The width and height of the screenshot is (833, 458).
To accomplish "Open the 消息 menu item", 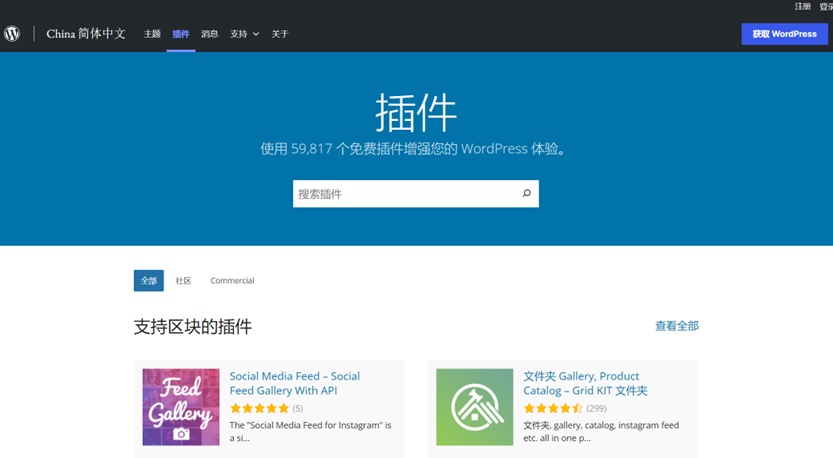I will pos(209,34).
